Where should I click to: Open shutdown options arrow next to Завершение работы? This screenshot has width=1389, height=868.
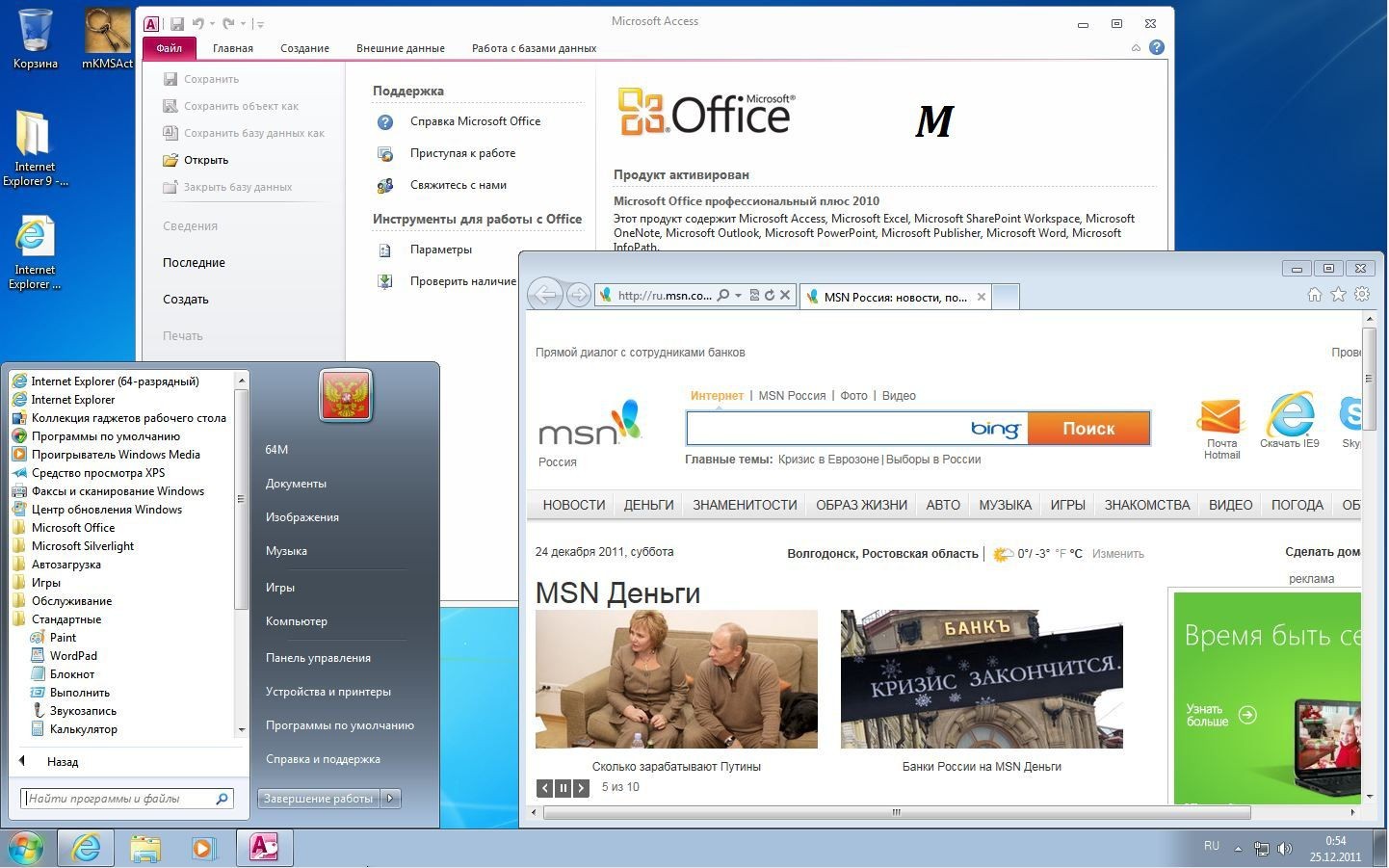click(390, 798)
